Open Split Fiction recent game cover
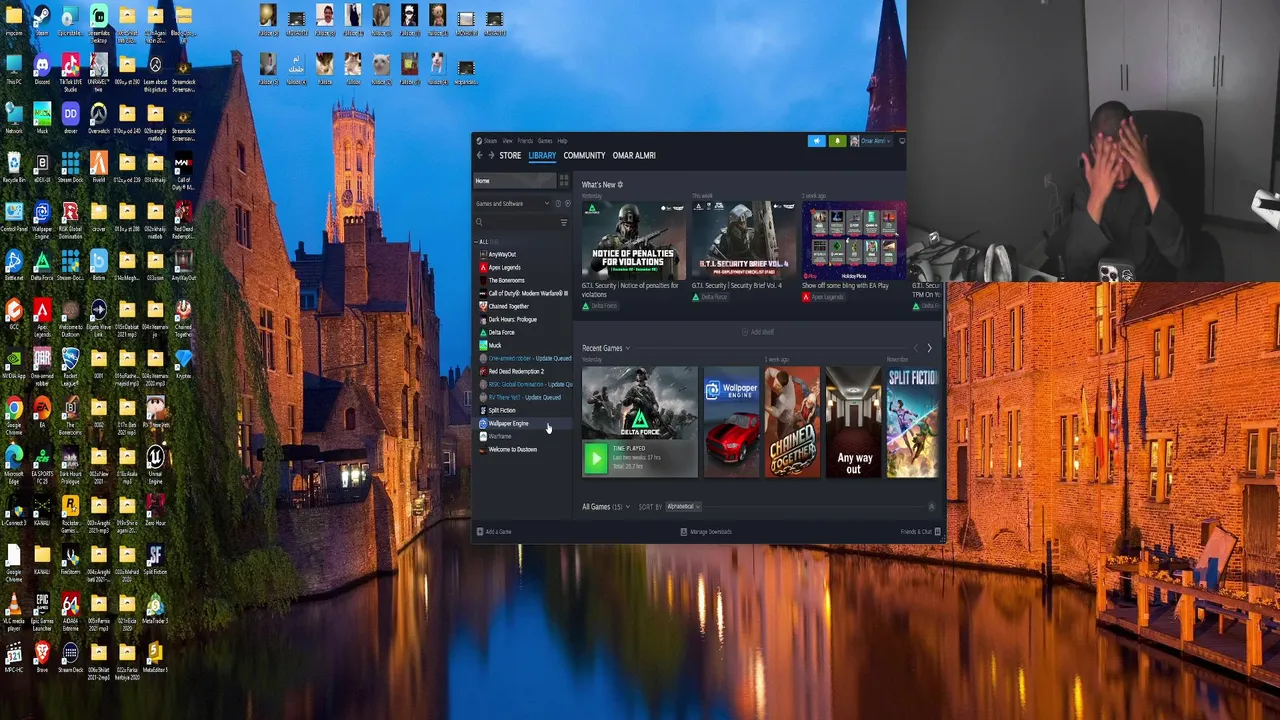Image resolution: width=1280 pixels, height=720 pixels. click(x=913, y=422)
